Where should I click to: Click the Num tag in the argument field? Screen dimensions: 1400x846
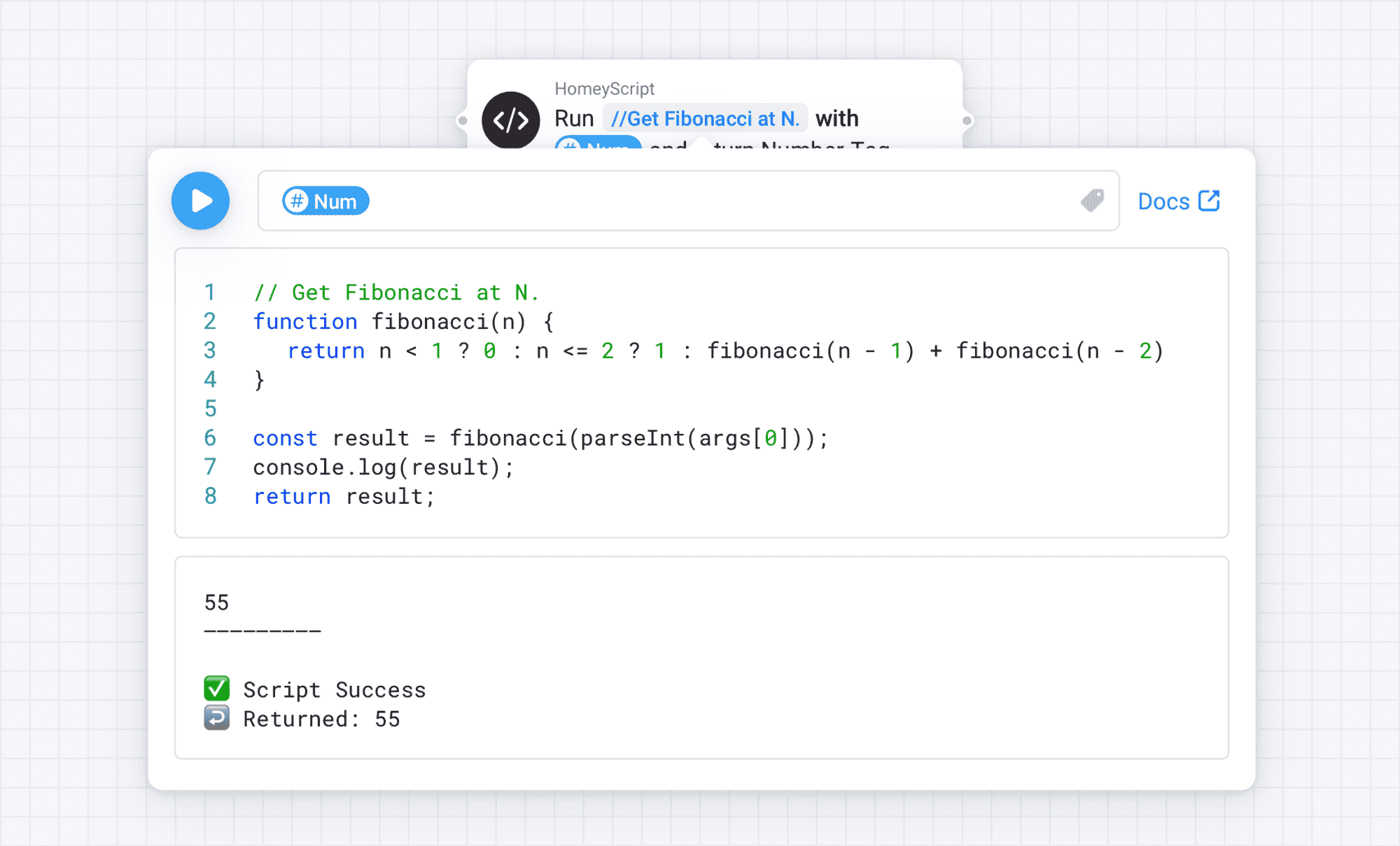[x=325, y=202]
